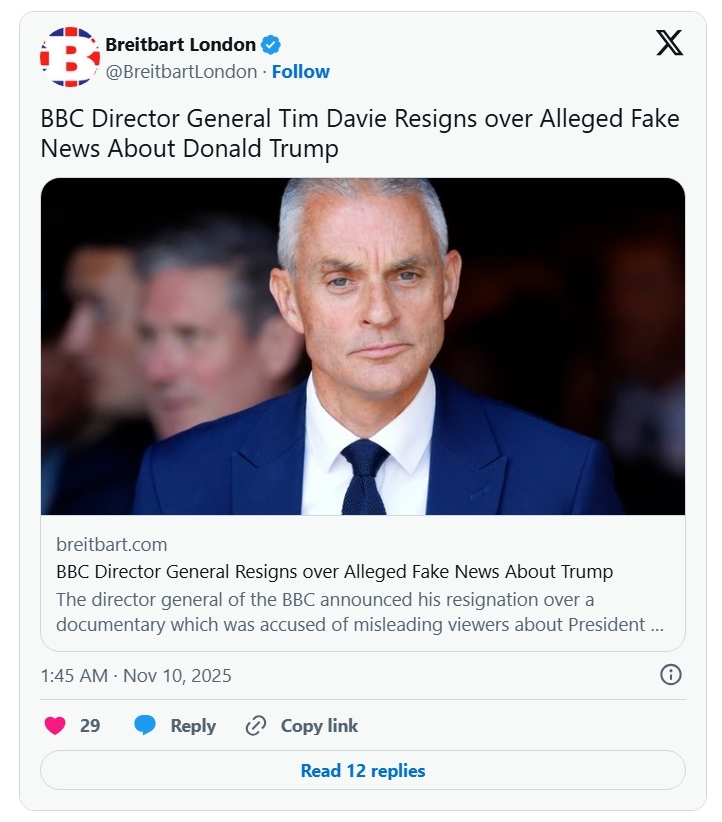This screenshot has height=822, width=722.
Task: Open the 1:45 AM Nov 10, 2025 timestamp
Action: point(136,676)
